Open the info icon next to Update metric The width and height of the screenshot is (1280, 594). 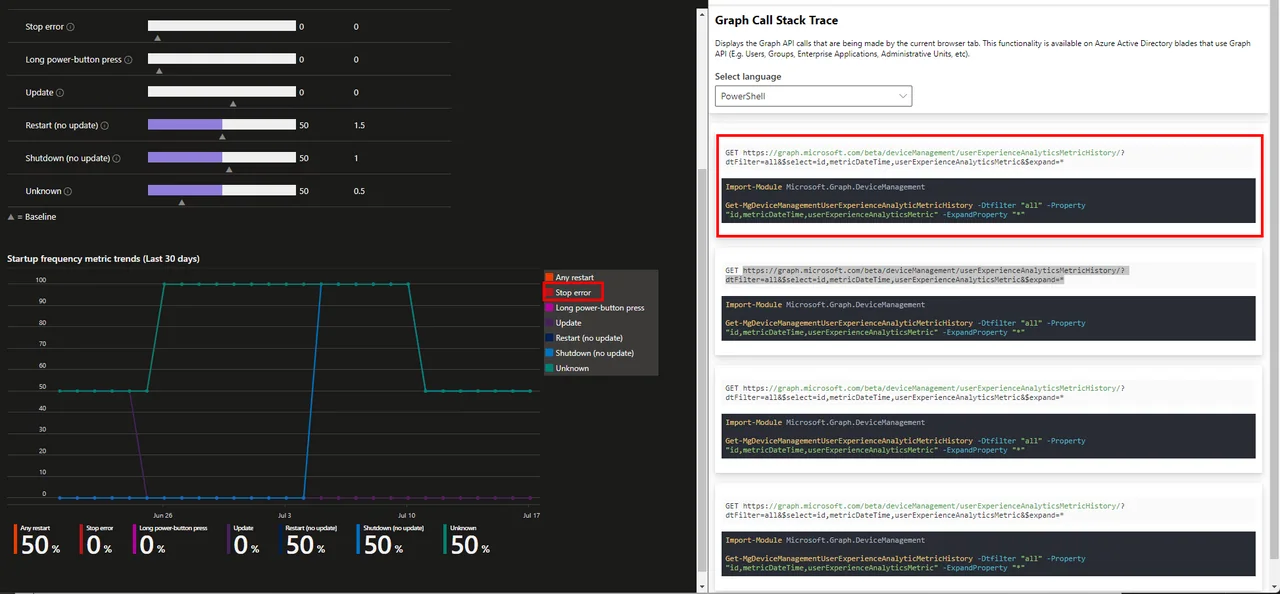tap(60, 93)
